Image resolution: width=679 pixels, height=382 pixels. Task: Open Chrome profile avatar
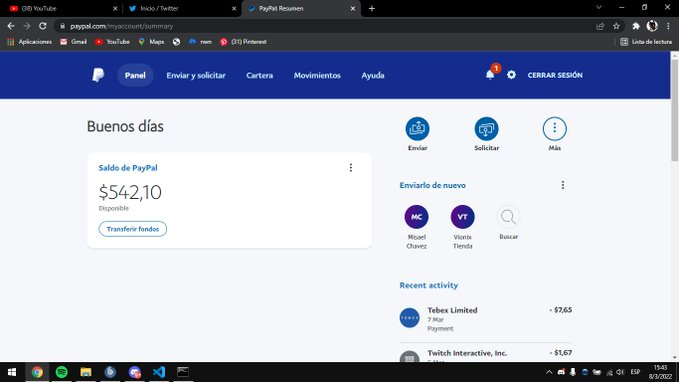[x=652, y=26]
